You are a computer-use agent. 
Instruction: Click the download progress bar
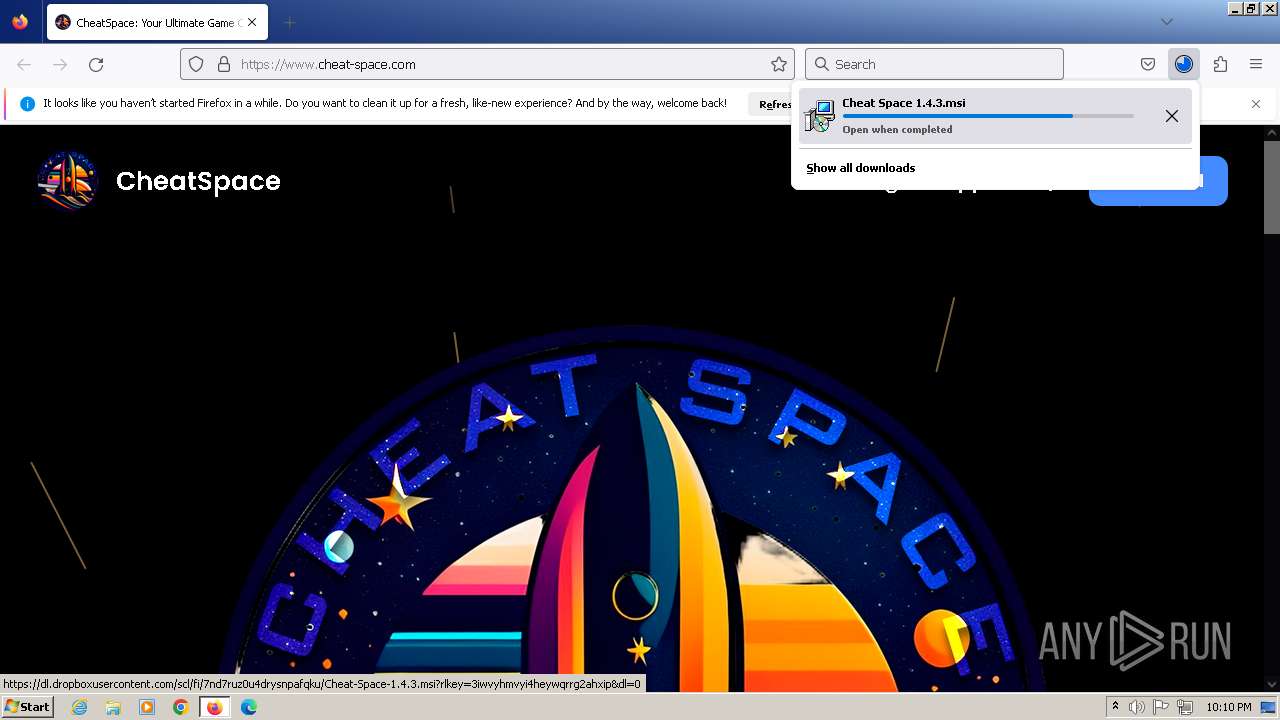[x=988, y=116]
